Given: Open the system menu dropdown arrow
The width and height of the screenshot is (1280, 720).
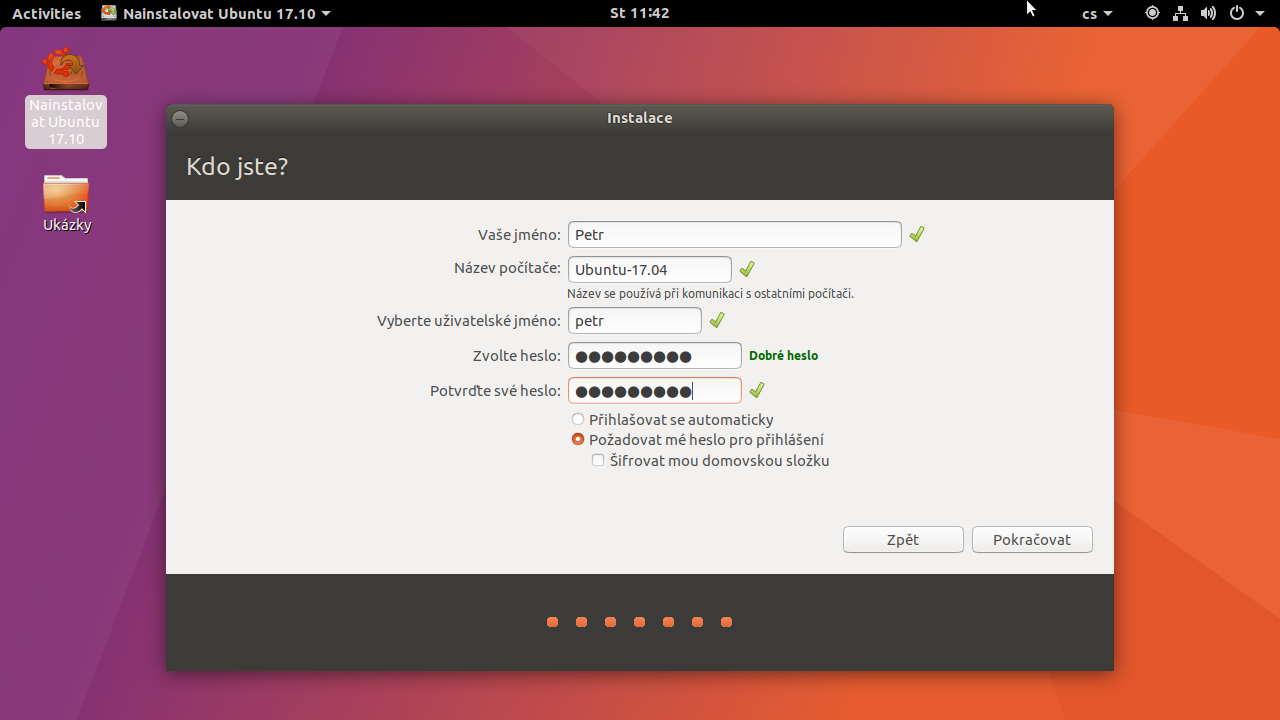Looking at the screenshot, I should (x=1259, y=13).
